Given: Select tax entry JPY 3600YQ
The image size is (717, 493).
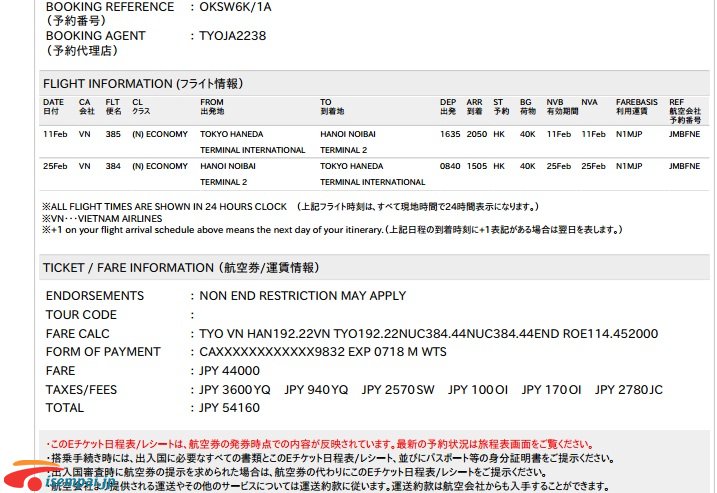Looking at the screenshot, I should coord(235,390).
